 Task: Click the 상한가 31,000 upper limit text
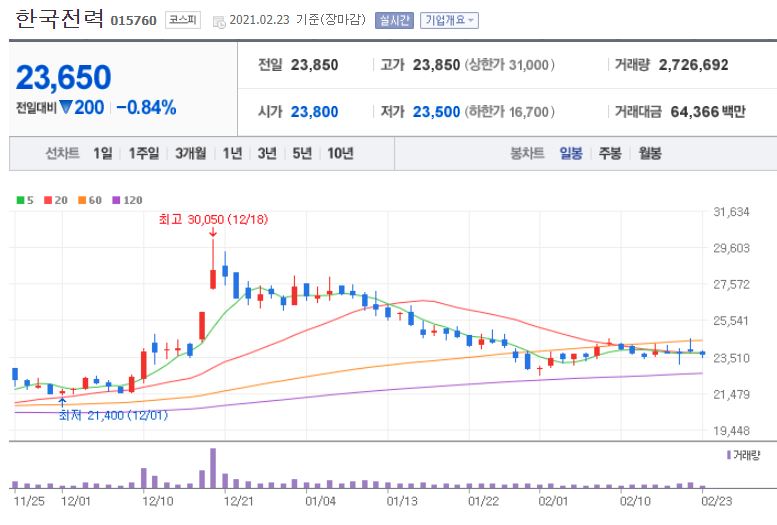pyautogui.click(x=509, y=65)
